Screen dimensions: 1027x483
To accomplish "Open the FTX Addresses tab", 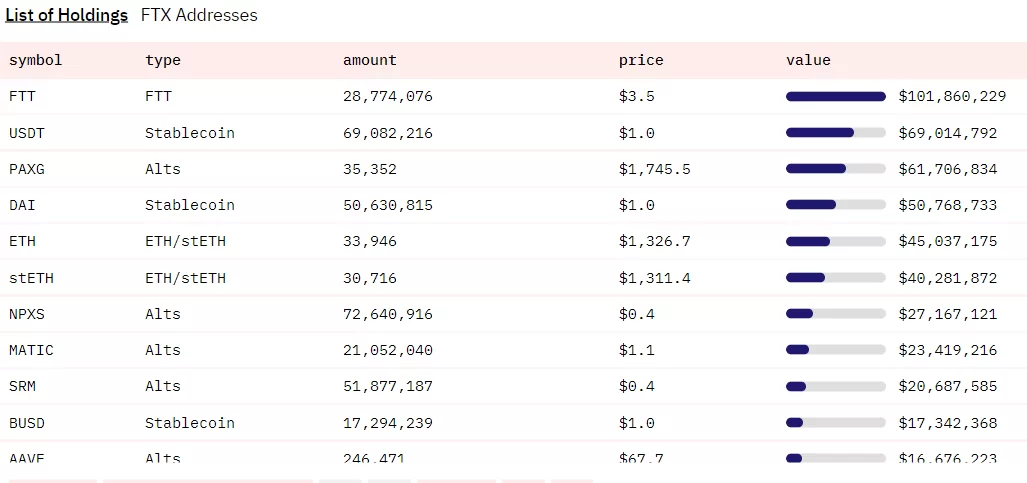I will pyautogui.click(x=199, y=15).
